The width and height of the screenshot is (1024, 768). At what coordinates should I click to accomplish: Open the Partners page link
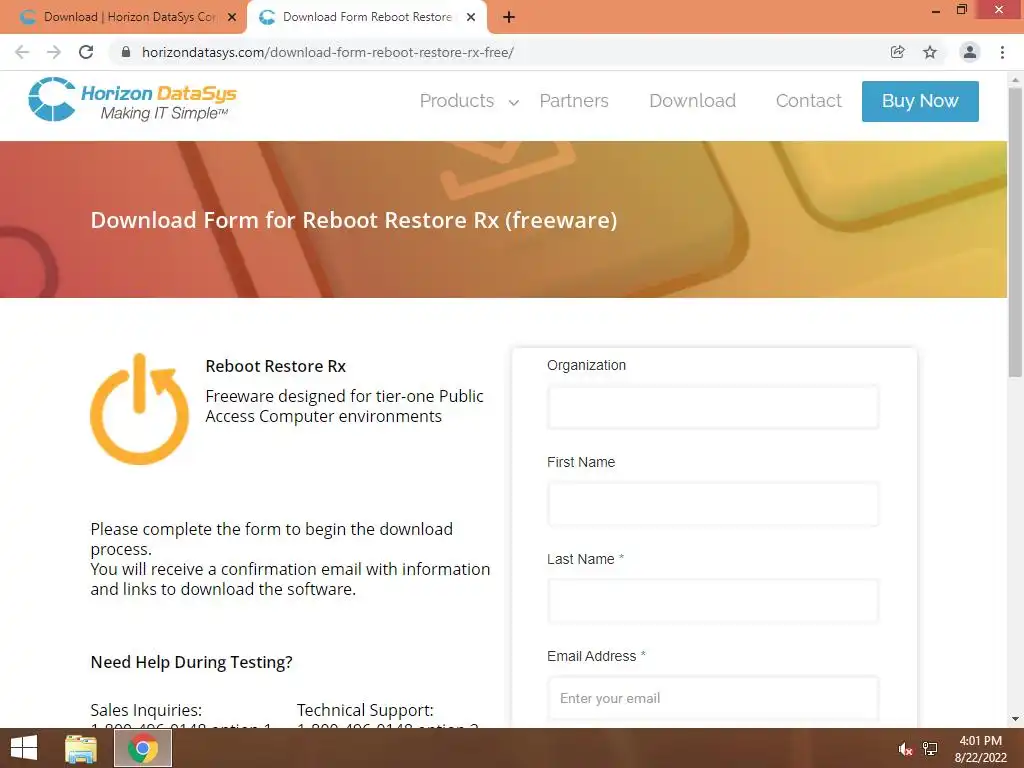tap(573, 101)
